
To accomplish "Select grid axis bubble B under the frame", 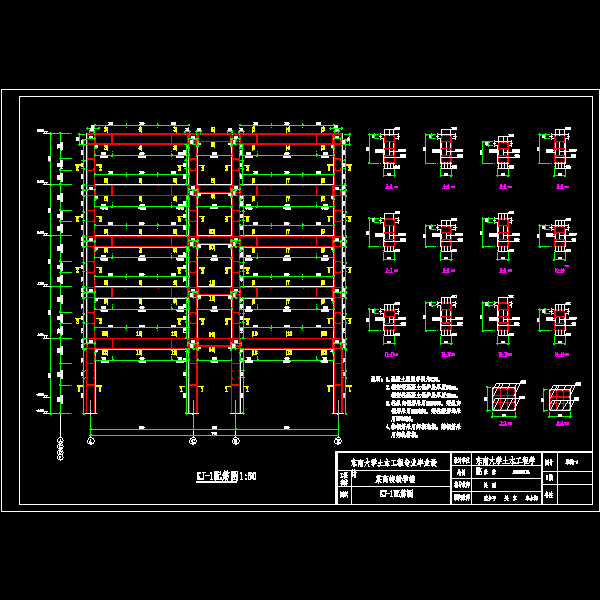I will 192,440.
